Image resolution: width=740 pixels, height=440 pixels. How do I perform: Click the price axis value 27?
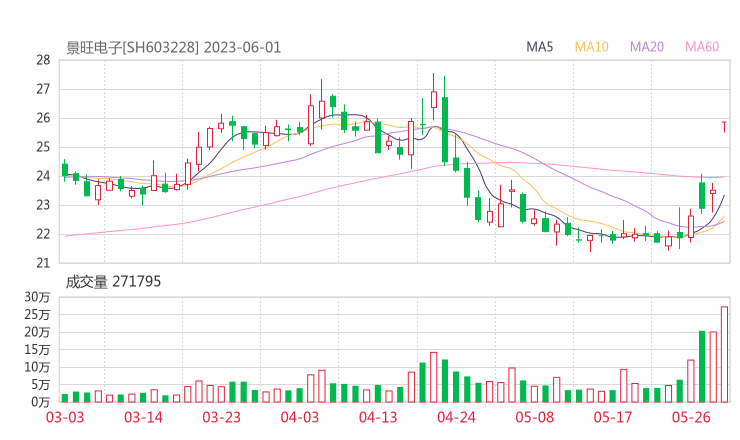pyautogui.click(x=43, y=89)
